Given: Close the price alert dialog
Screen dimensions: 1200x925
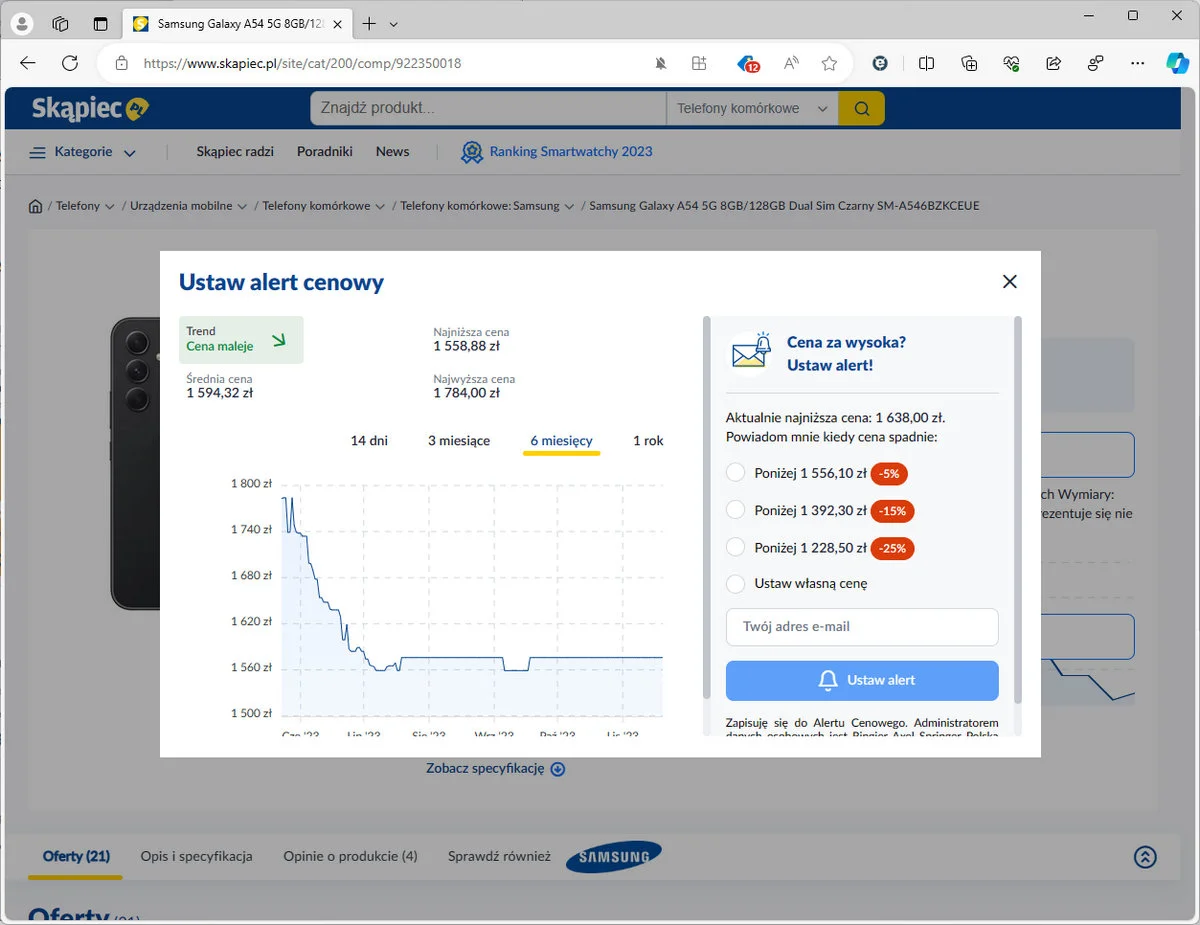Looking at the screenshot, I should (1009, 282).
